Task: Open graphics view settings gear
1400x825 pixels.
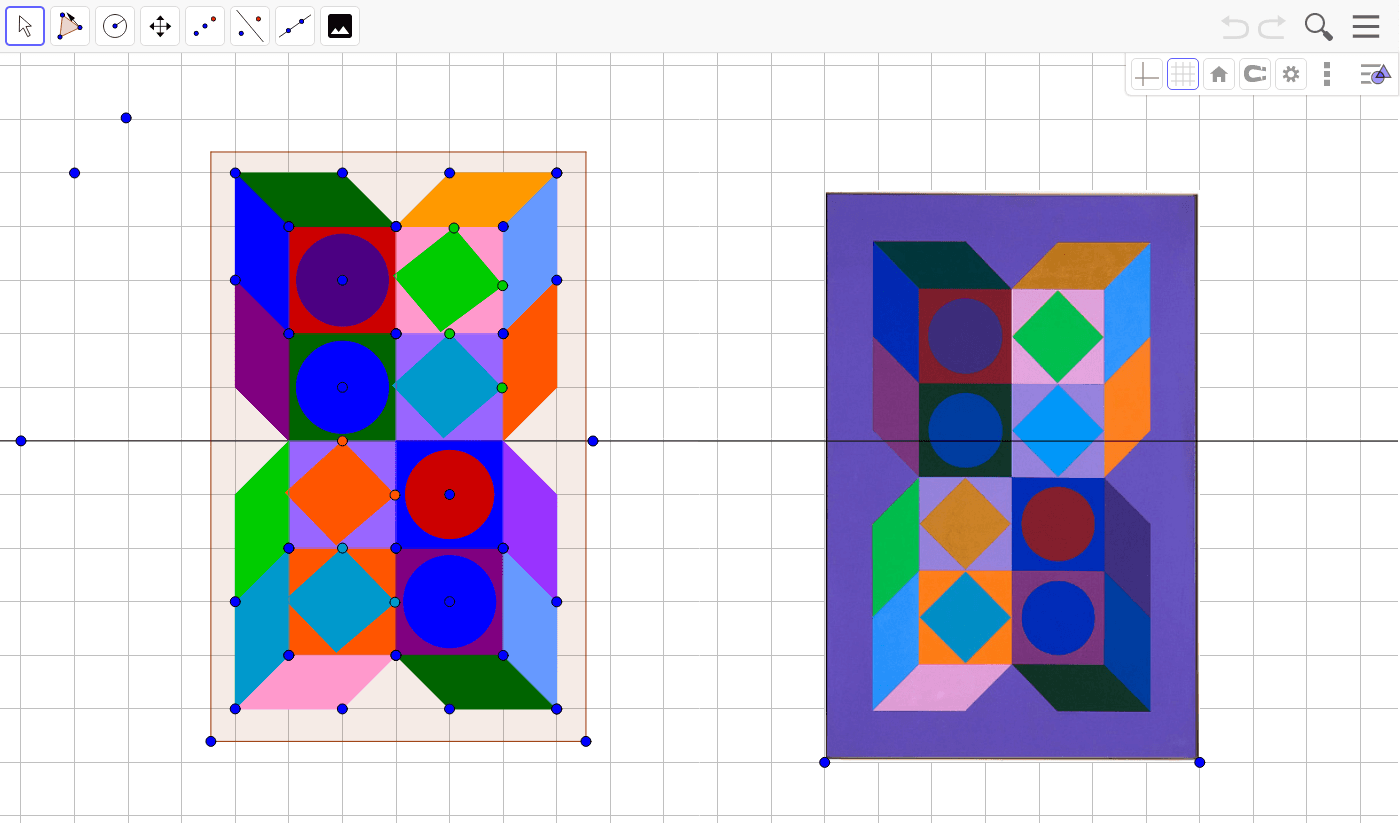Action: click(1291, 74)
